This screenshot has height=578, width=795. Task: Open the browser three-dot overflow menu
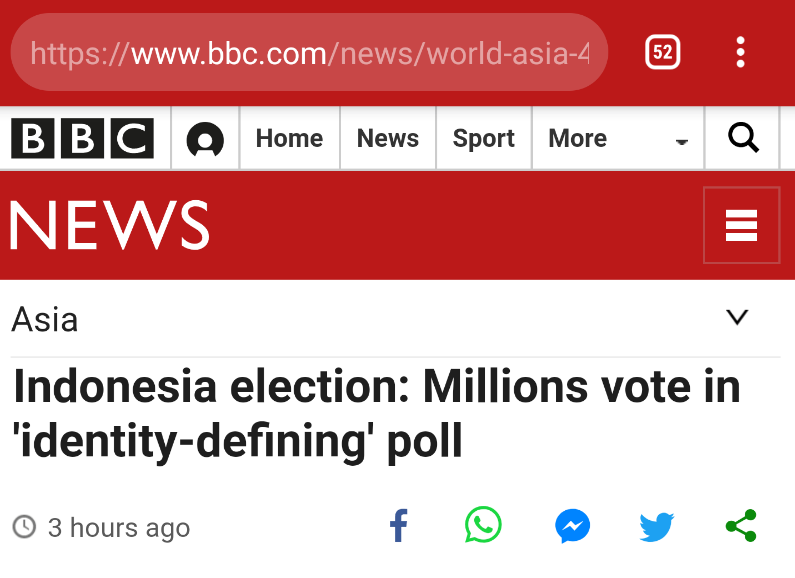[x=740, y=52]
